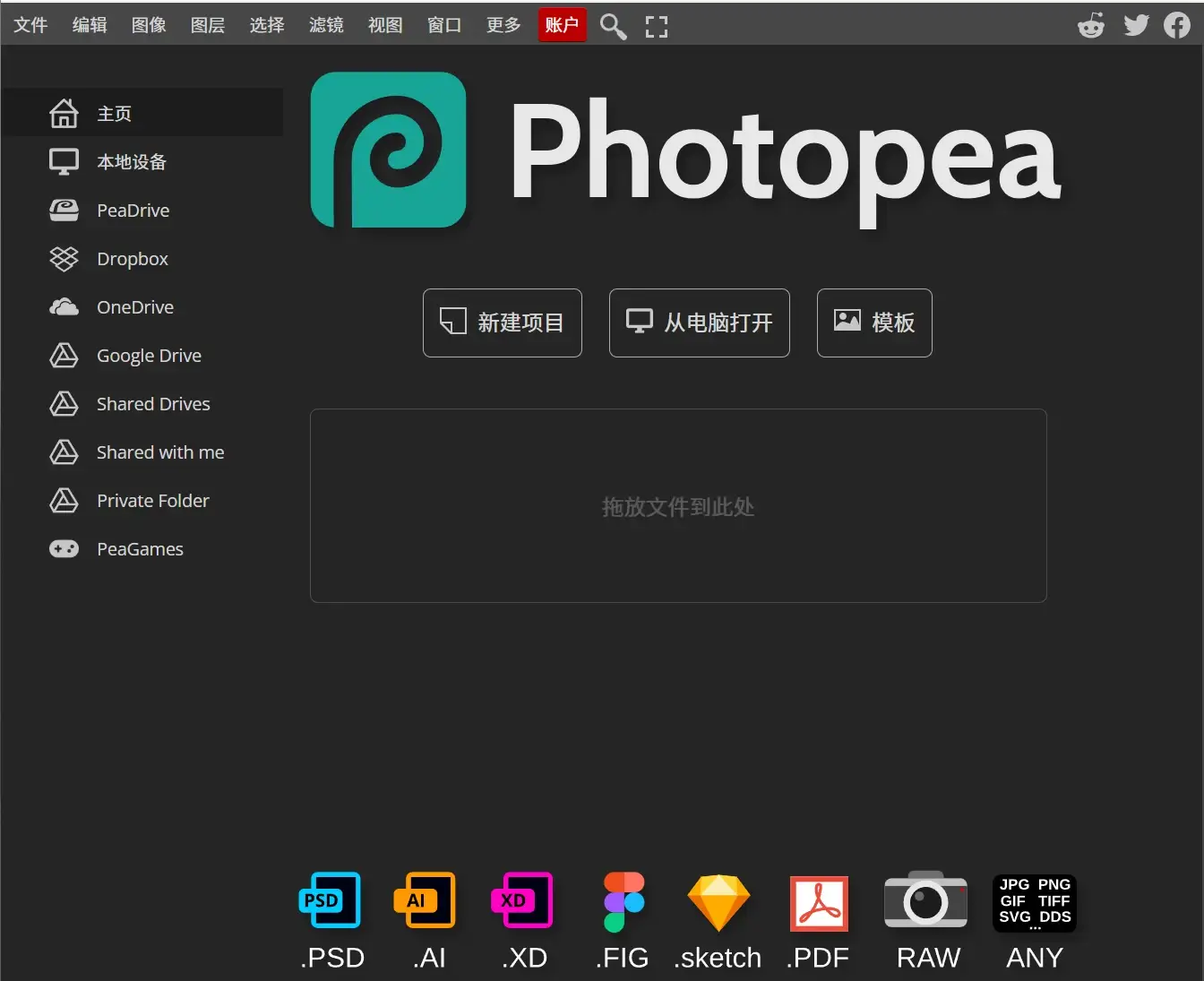
Task: Click the PeaGames gamepad icon
Action: tap(64, 549)
